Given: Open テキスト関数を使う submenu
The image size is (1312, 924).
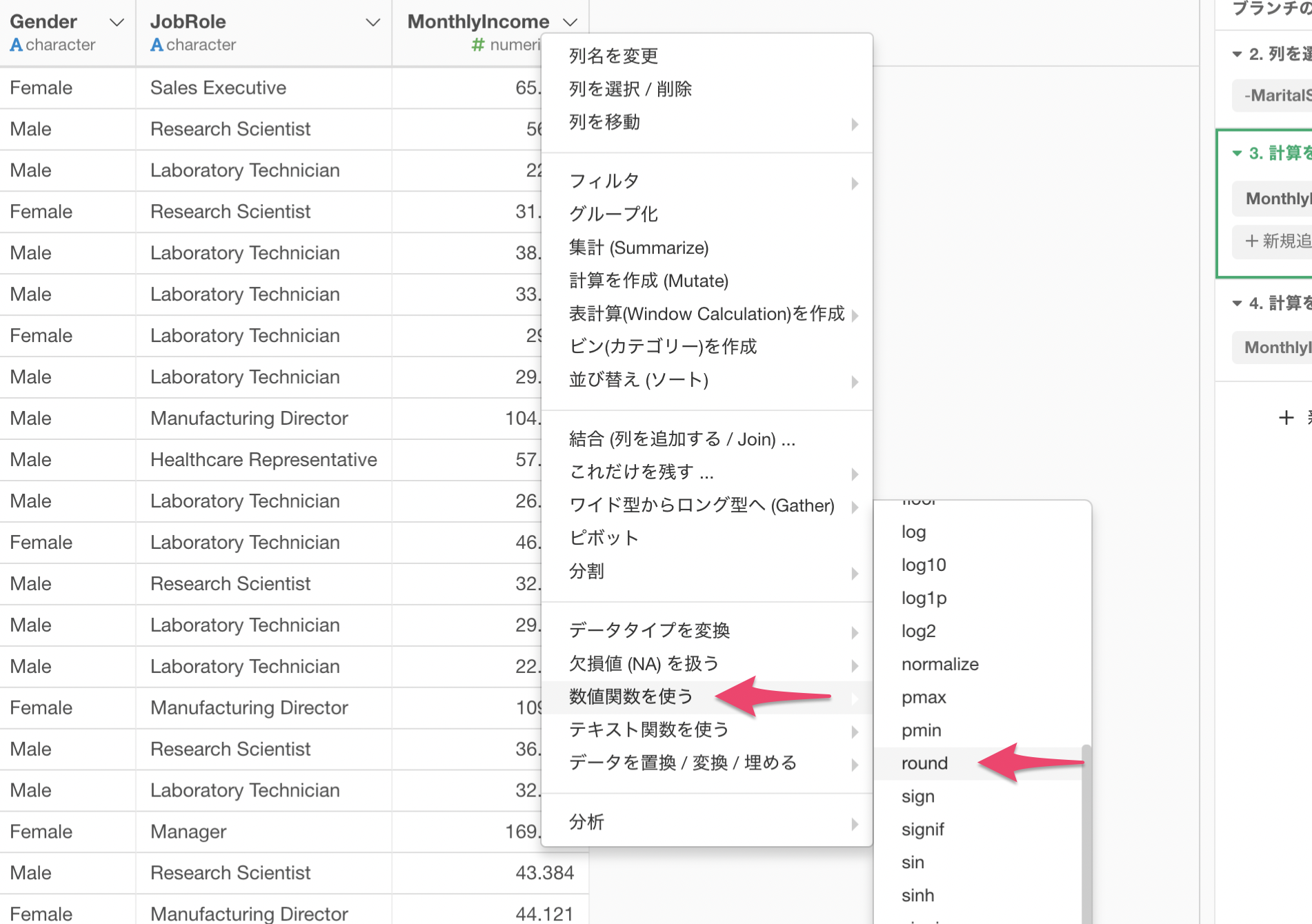Looking at the screenshot, I should pos(707,730).
